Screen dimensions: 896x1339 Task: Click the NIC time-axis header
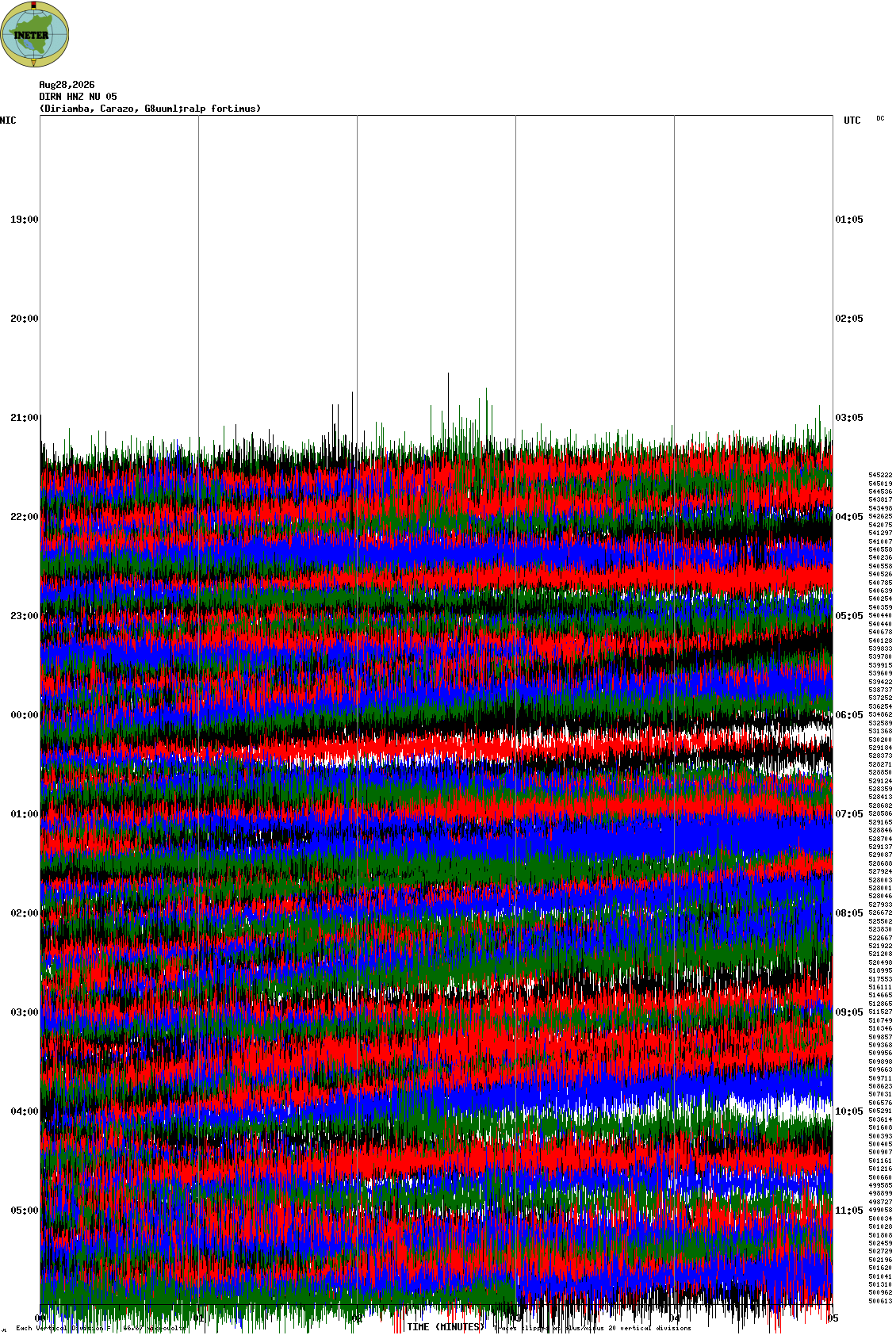(8, 121)
